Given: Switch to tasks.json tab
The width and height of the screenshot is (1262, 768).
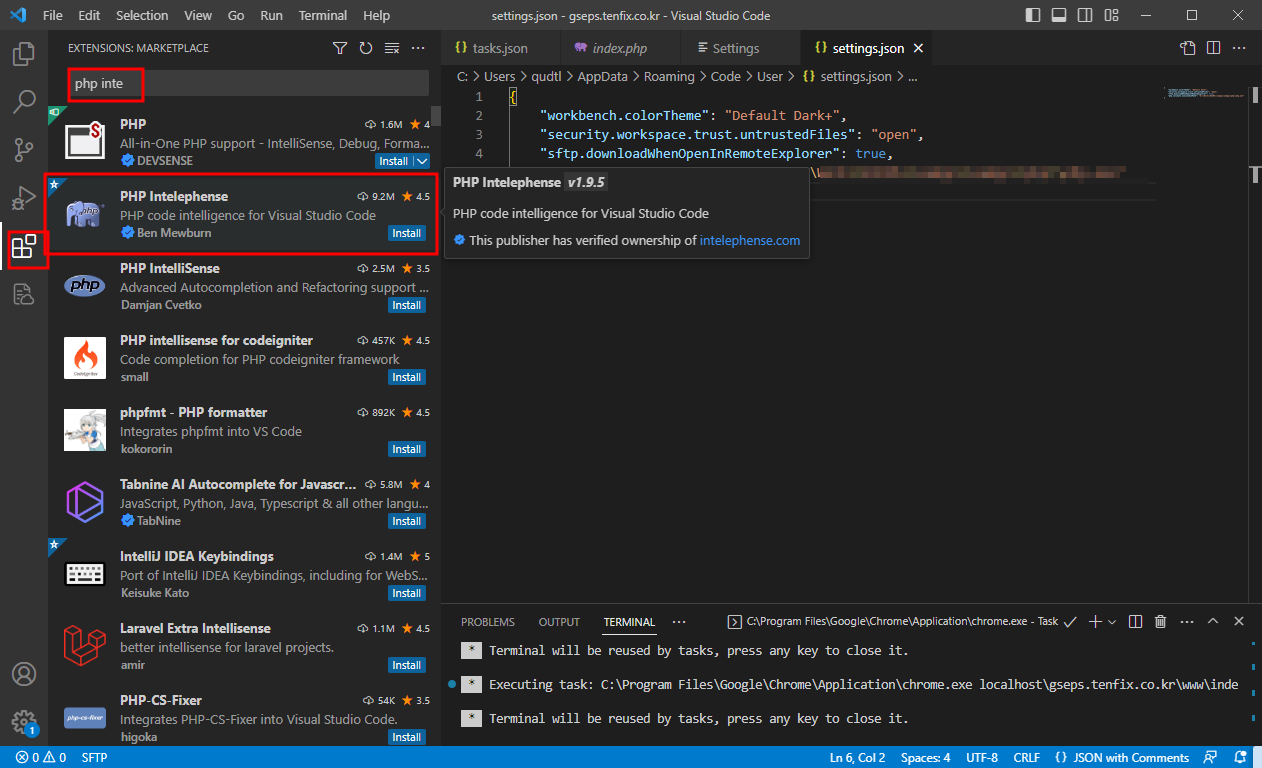Looking at the screenshot, I should tap(500, 48).
